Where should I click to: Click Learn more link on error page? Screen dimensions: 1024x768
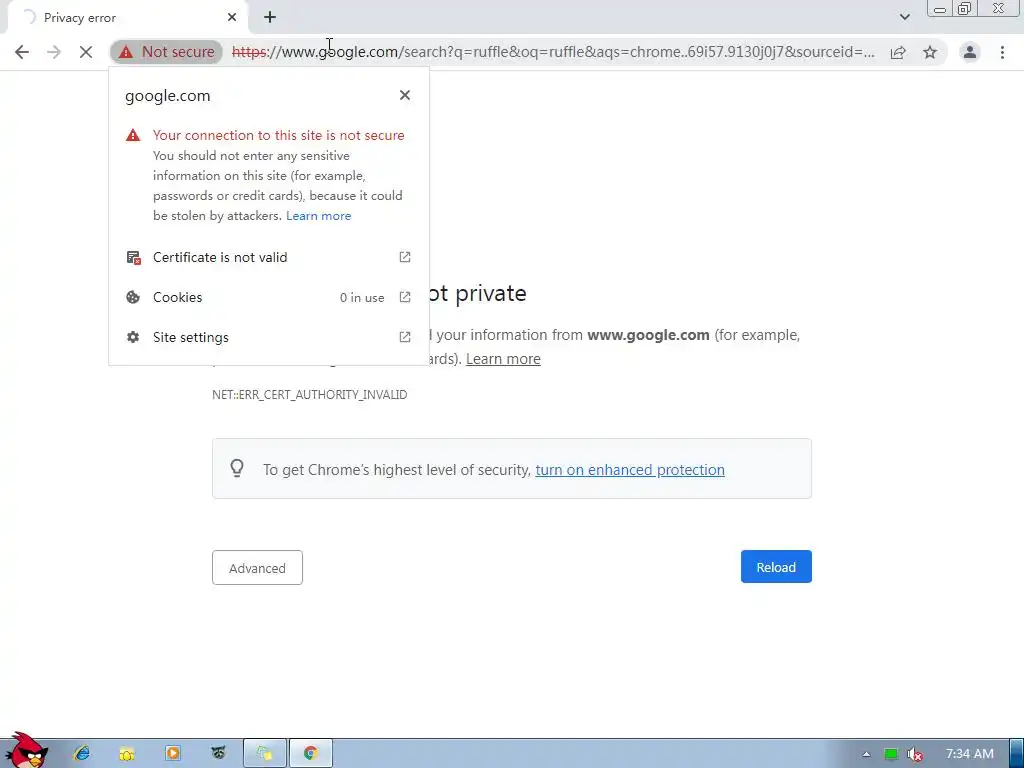(x=503, y=359)
